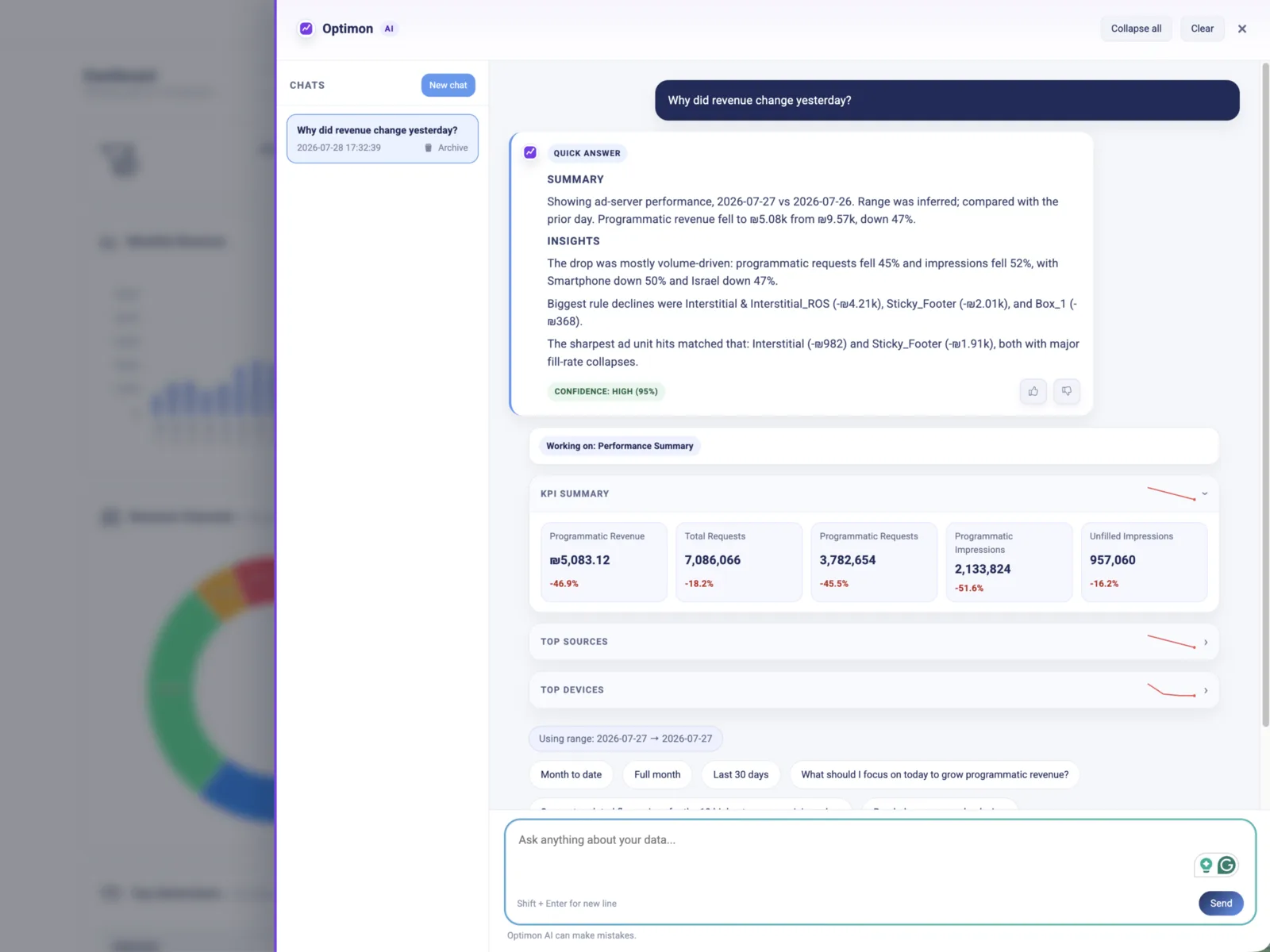Send the message
Viewport: 1270px width, 952px height.
tap(1221, 903)
